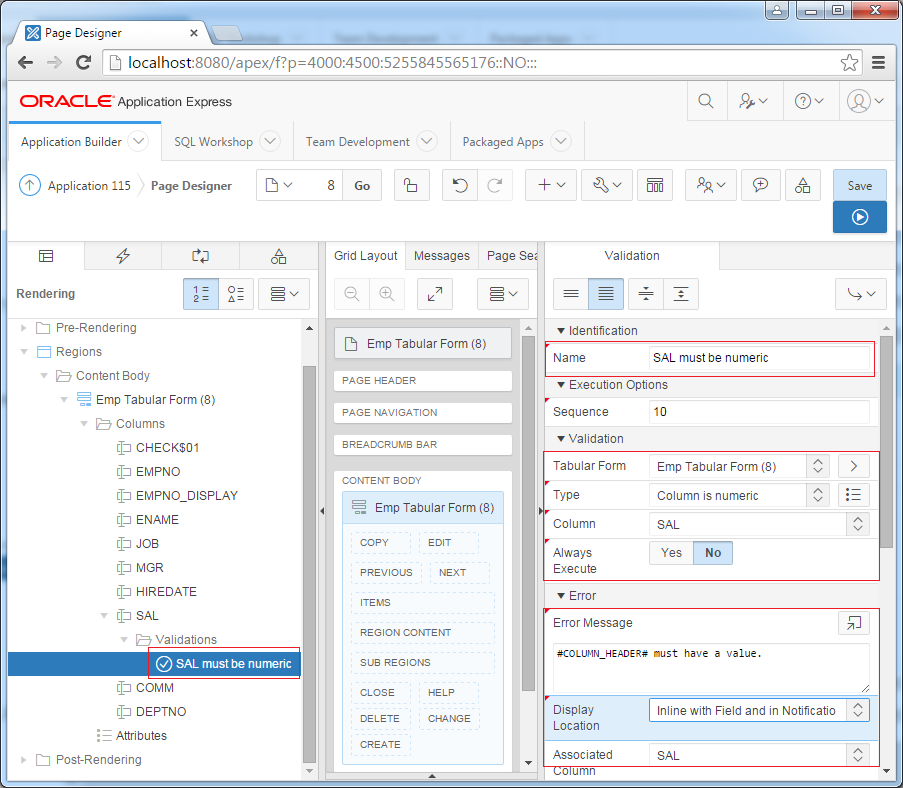The image size is (903, 788).
Task: Click the Go button
Action: [362, 185]
